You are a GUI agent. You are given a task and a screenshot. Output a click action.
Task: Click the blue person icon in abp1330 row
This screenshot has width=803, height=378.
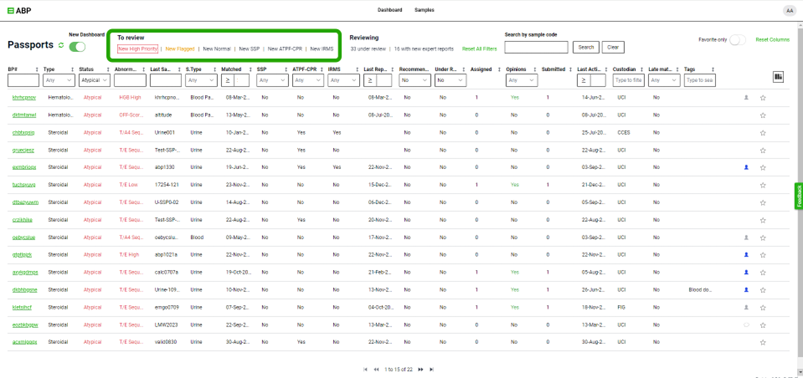(746, 167)
